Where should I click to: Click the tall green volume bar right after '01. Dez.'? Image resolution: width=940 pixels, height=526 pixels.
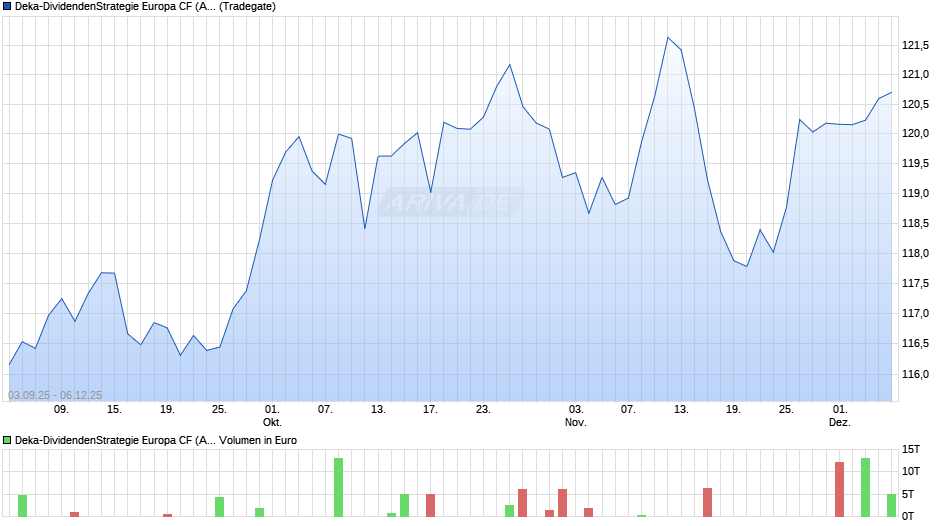(866, 488)
